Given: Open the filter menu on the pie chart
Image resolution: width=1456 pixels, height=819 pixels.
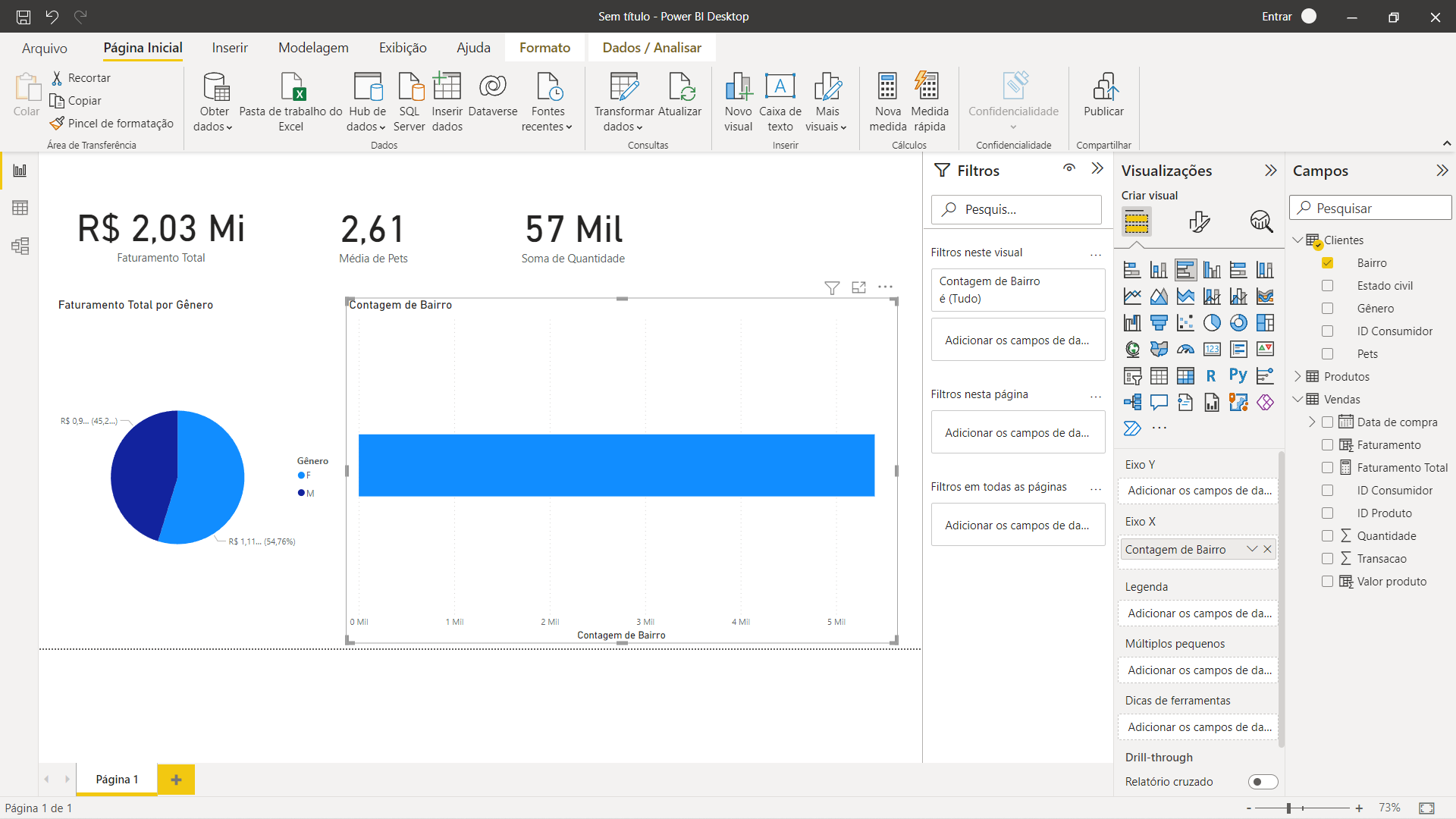Looking at the screenshot, I should (x=832, y=288).
